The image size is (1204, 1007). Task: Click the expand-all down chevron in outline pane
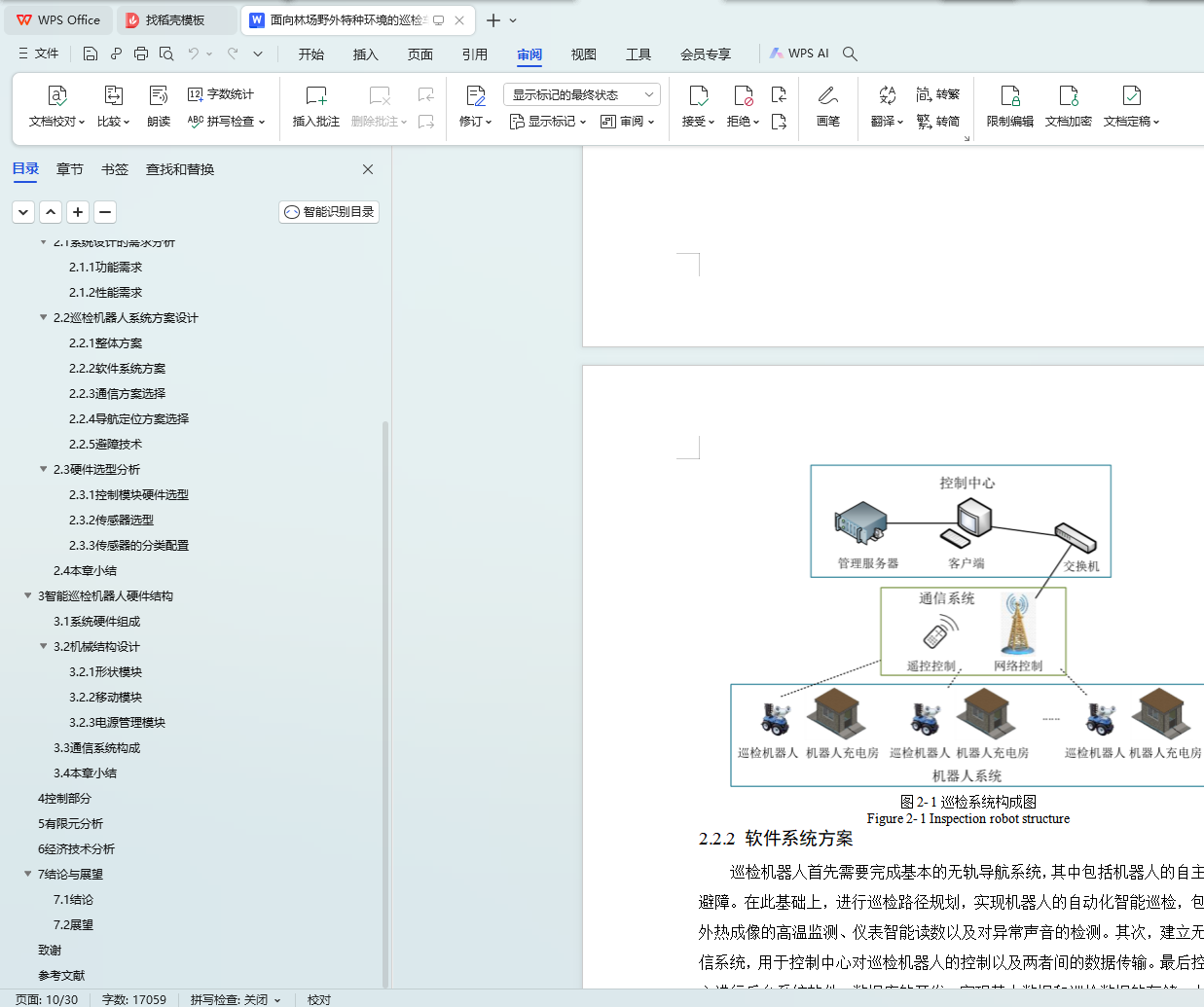(x=23, y=212)
